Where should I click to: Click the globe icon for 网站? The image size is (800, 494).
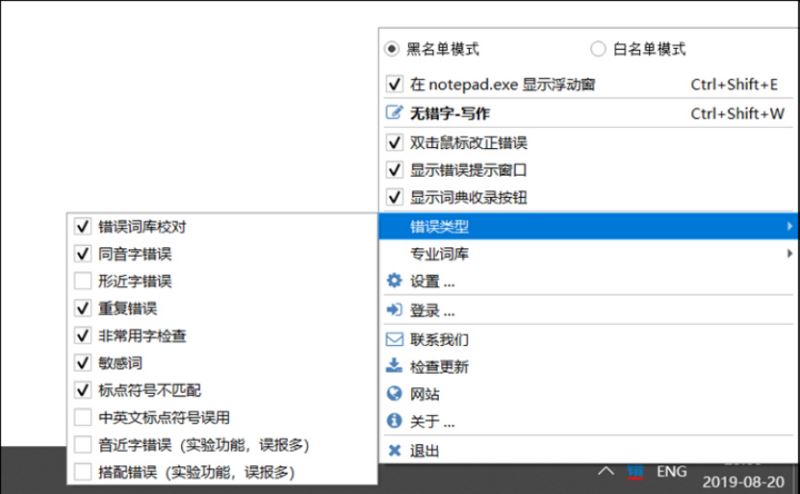click(x=394, y=393)
